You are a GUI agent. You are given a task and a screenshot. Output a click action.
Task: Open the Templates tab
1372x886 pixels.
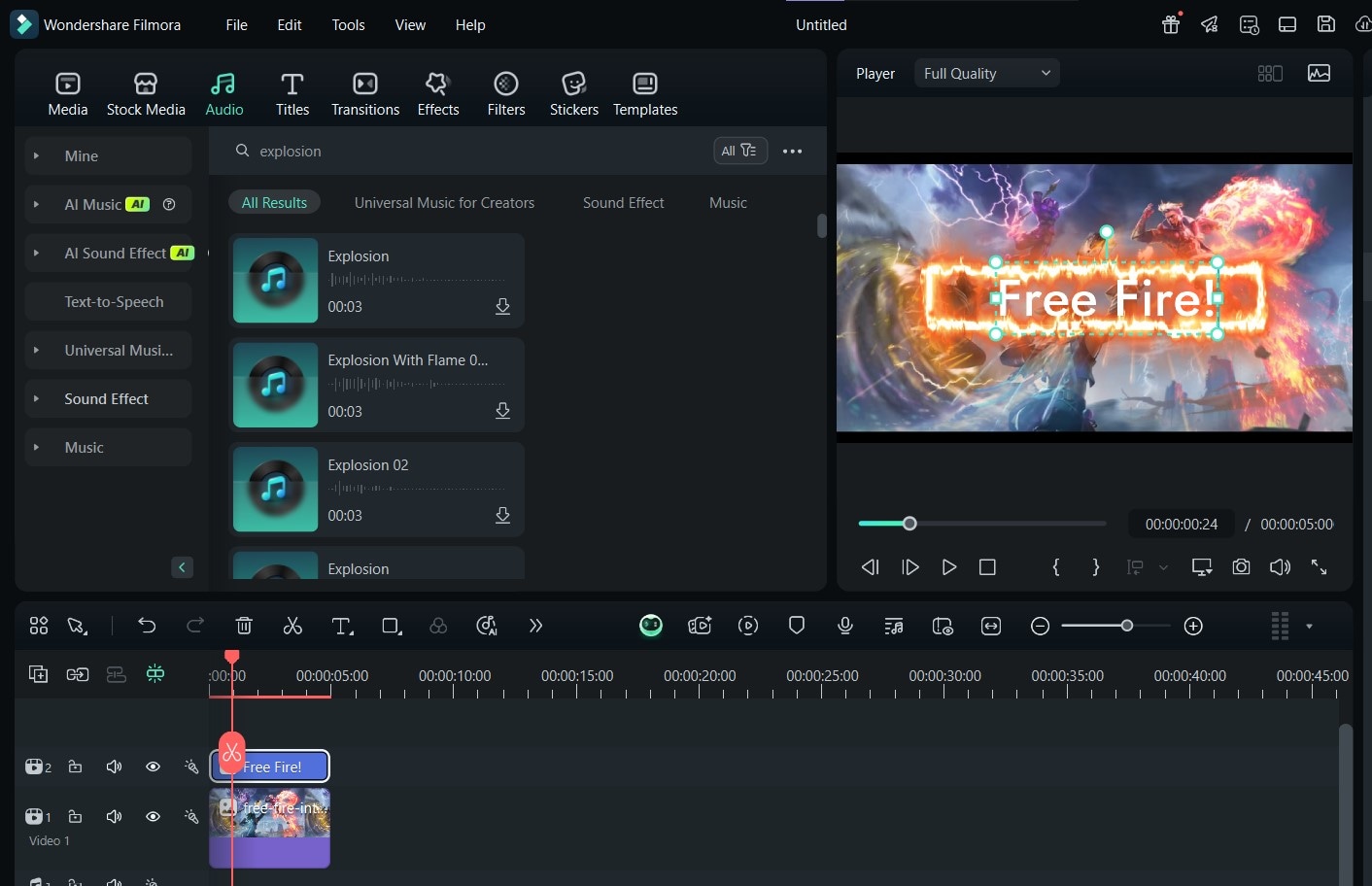(x=645, y=94)
